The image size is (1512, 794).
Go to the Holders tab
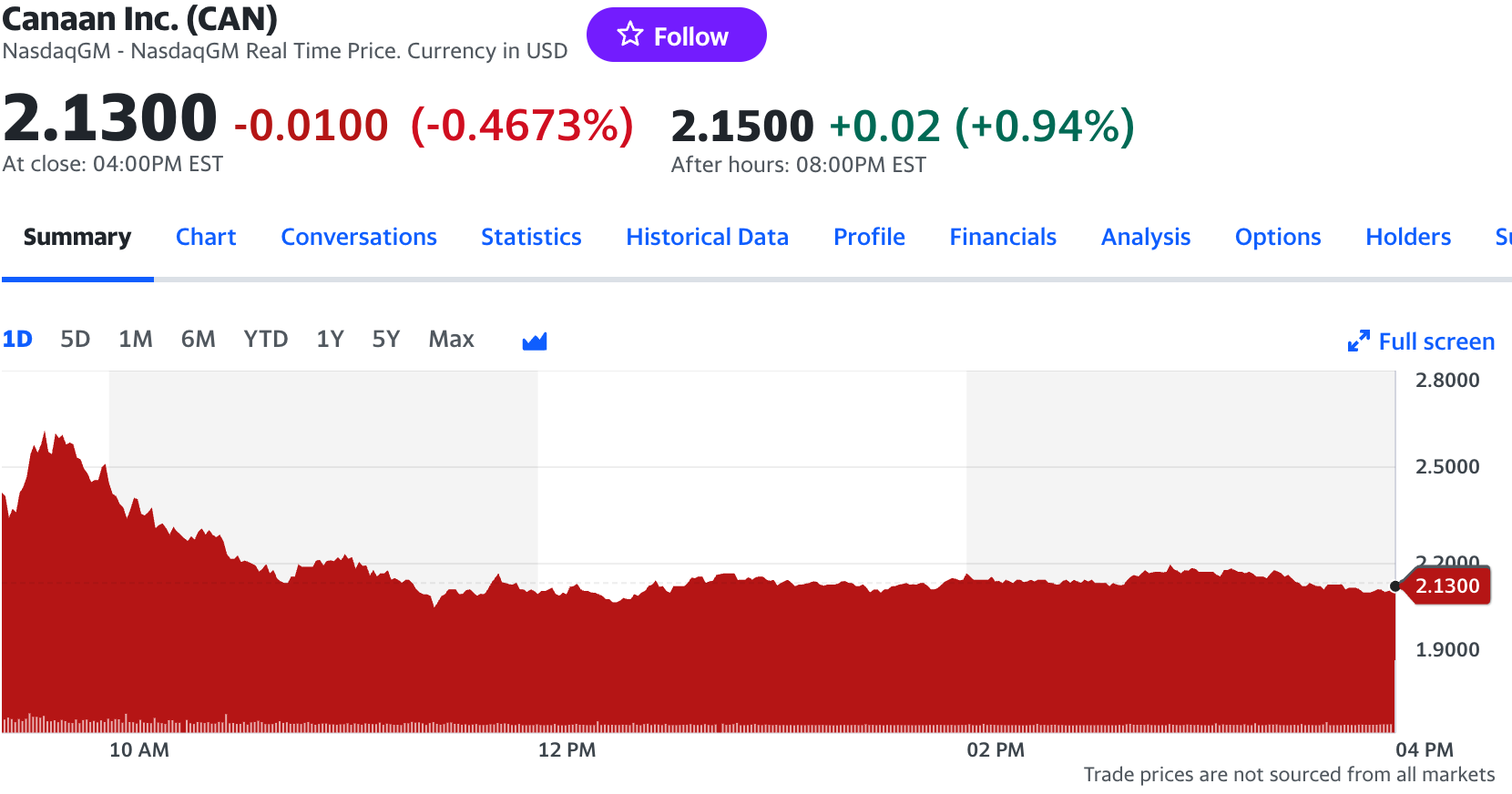[1408, 237]
